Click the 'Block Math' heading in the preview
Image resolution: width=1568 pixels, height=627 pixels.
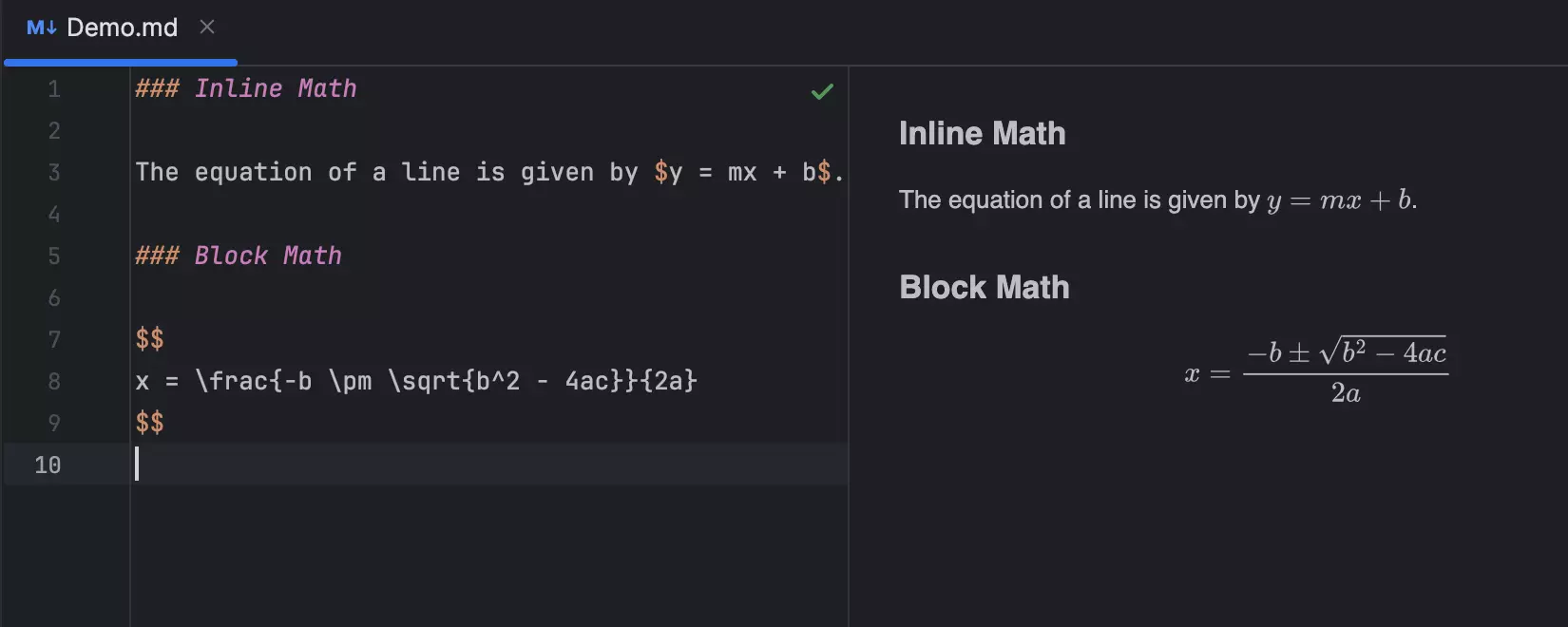pos(984,288)
